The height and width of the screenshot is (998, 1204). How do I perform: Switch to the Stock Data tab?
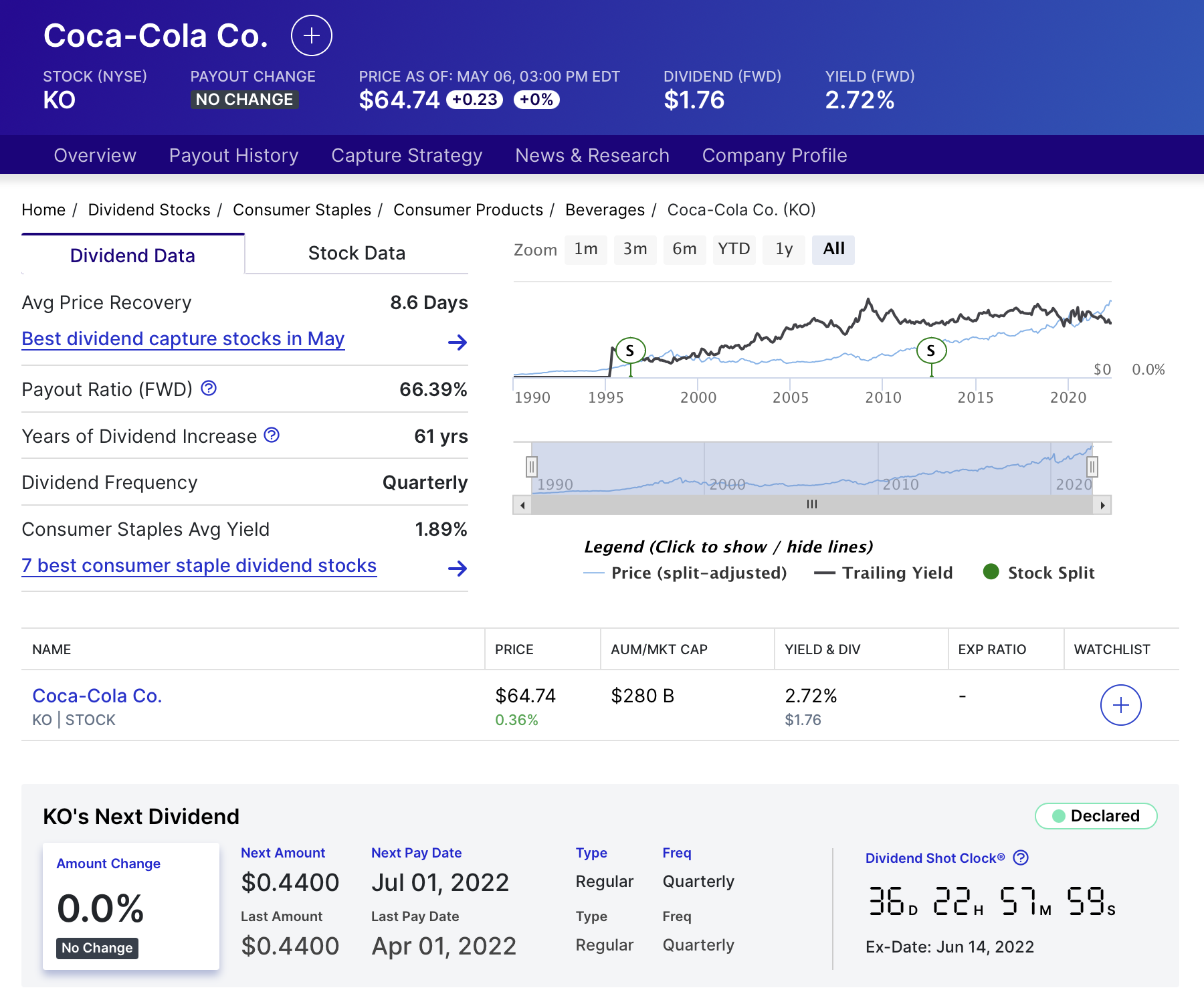click(357, 253)
